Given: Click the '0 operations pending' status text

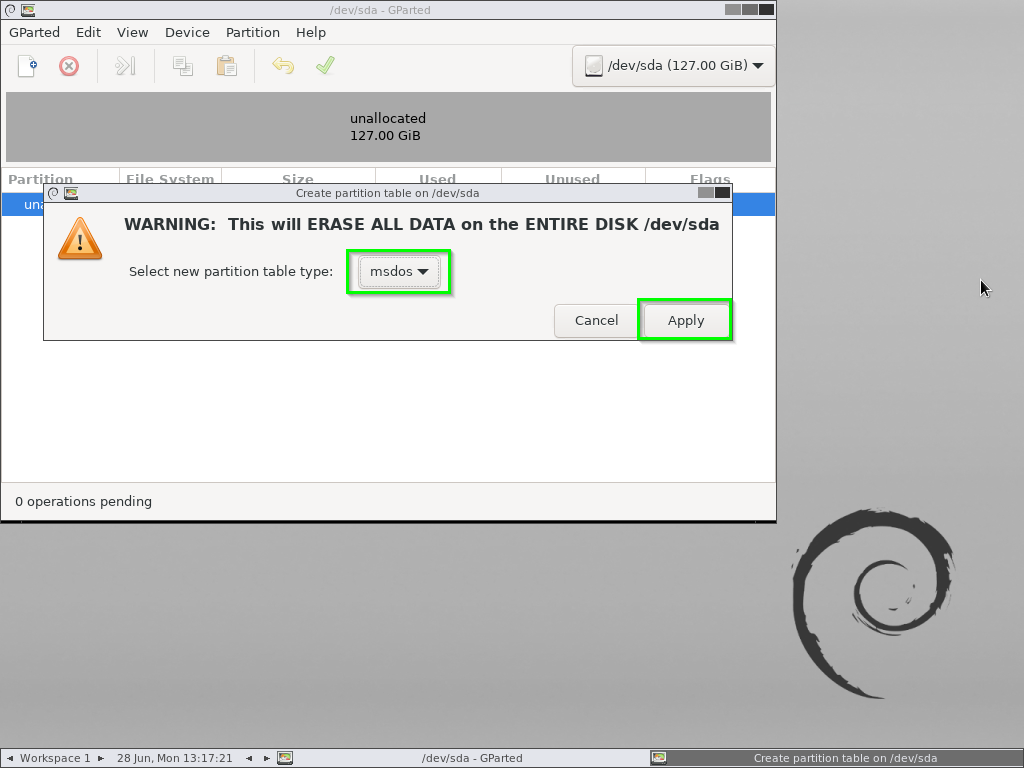Looking at the screenshot, I should point(84,502).
